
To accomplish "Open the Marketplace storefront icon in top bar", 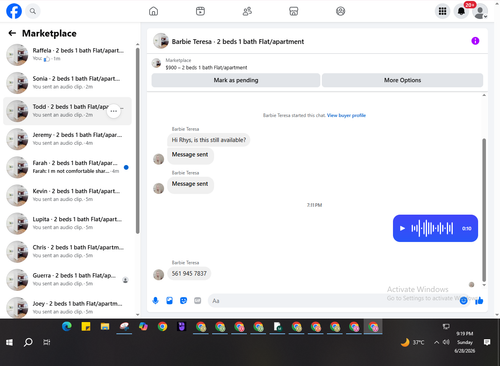I will click(x=294, y=11).
